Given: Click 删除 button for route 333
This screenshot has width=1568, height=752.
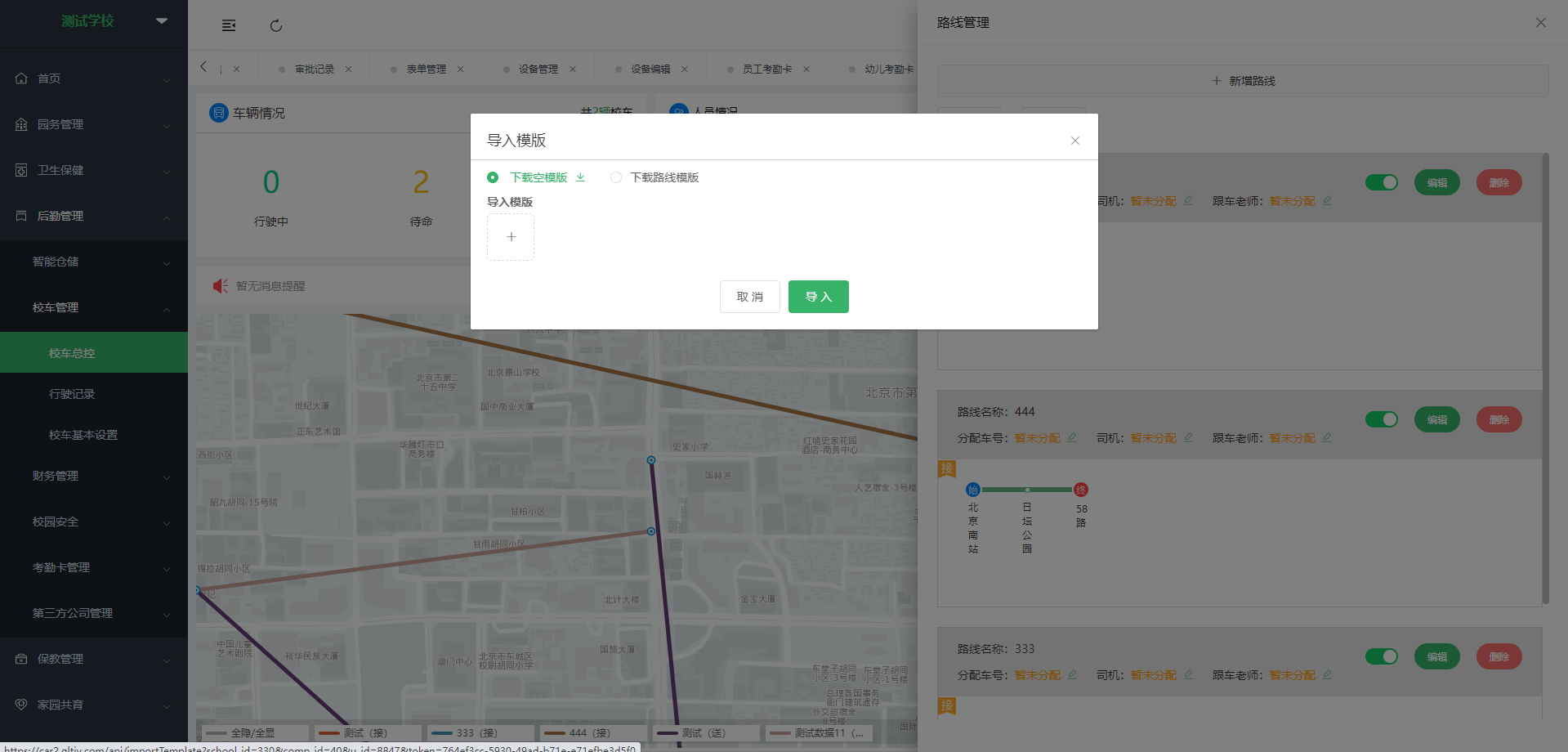Looking at the screenshot, I should tap(1499, 656).
